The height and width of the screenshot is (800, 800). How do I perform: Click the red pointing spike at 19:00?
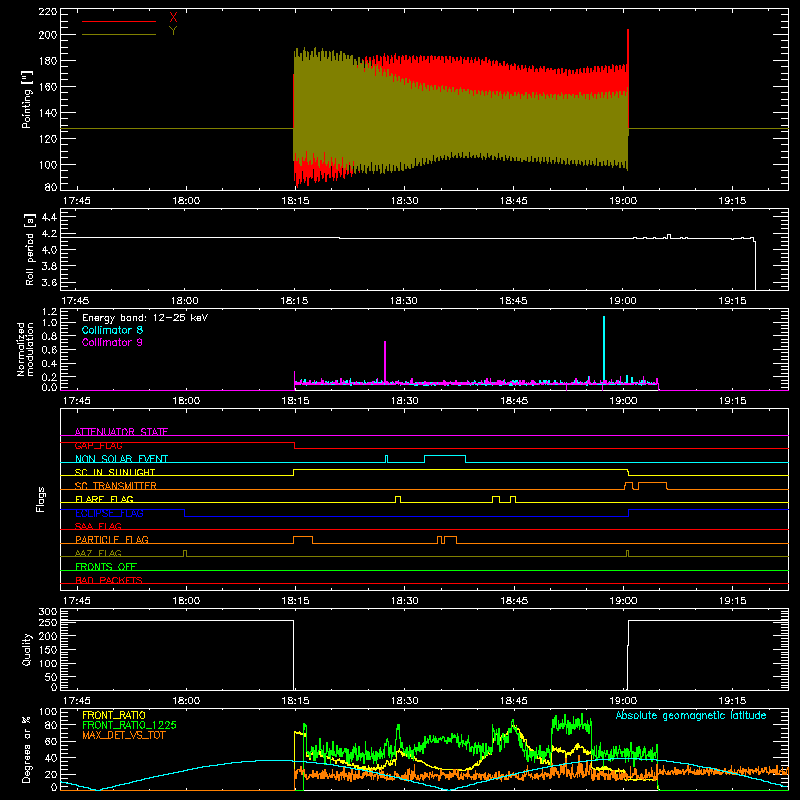pos(628,77)
